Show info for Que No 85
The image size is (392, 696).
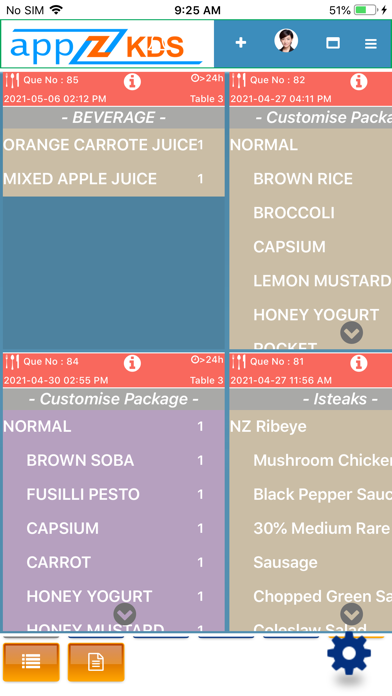[x=132, y=82]
